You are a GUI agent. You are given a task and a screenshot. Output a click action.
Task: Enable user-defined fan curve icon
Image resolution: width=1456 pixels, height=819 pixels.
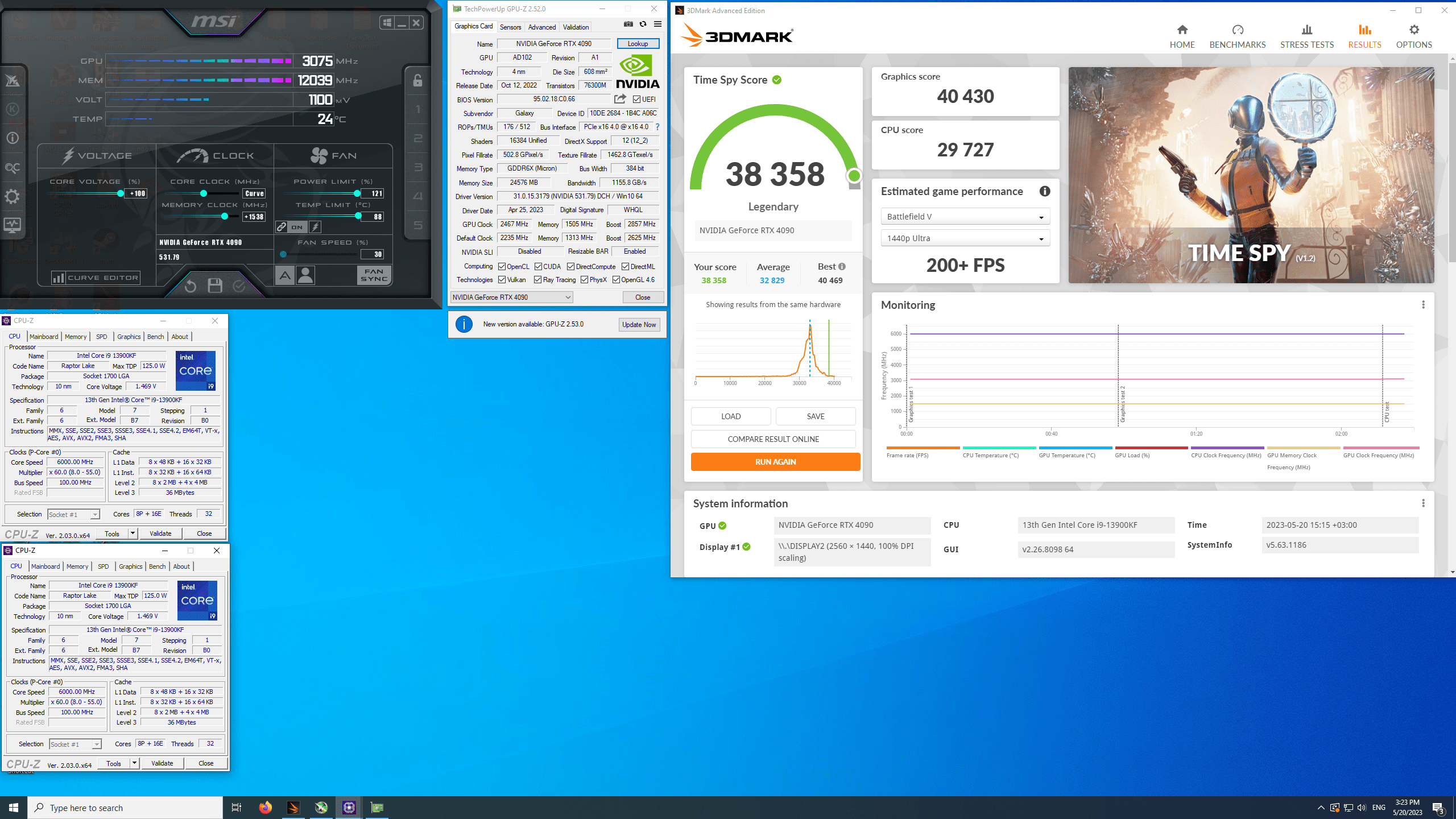pos(305,276)
